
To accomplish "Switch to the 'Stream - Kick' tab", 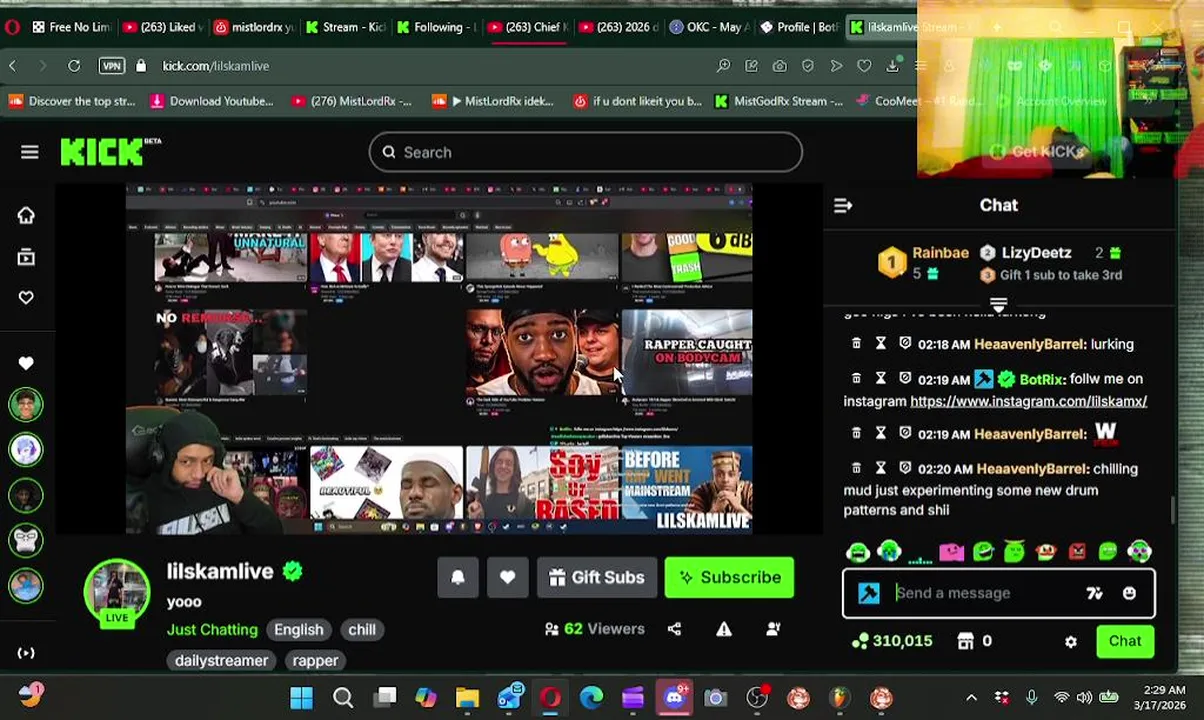I will click(345, 27).
